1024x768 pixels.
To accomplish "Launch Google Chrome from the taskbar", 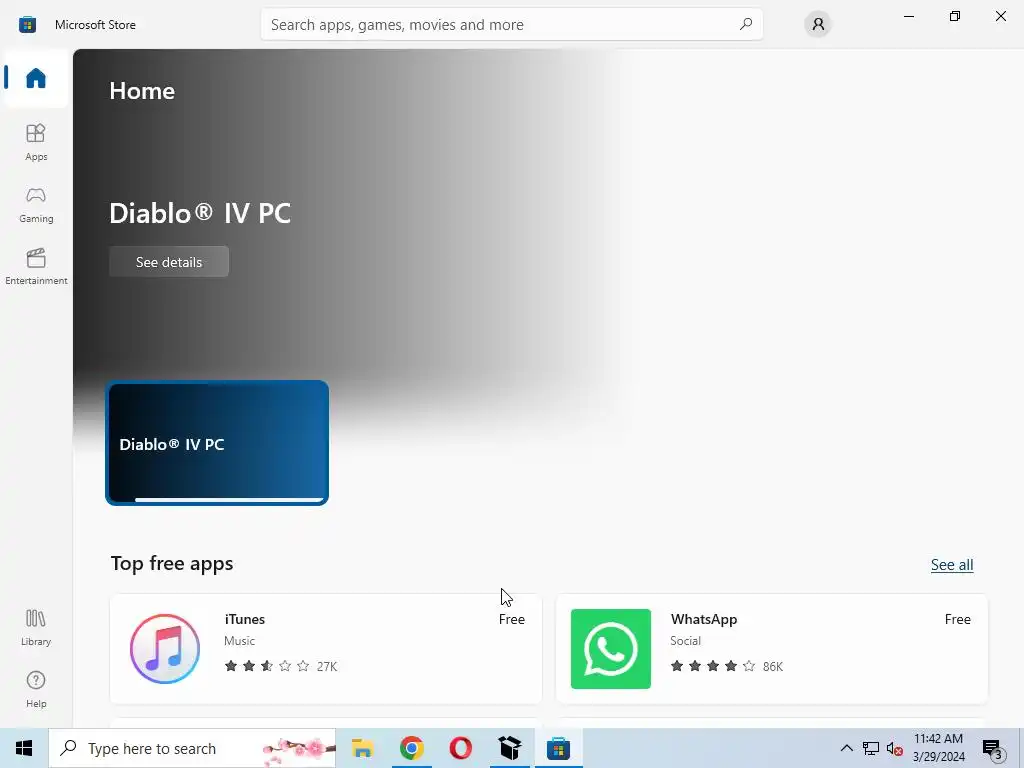I will (411, 748).
